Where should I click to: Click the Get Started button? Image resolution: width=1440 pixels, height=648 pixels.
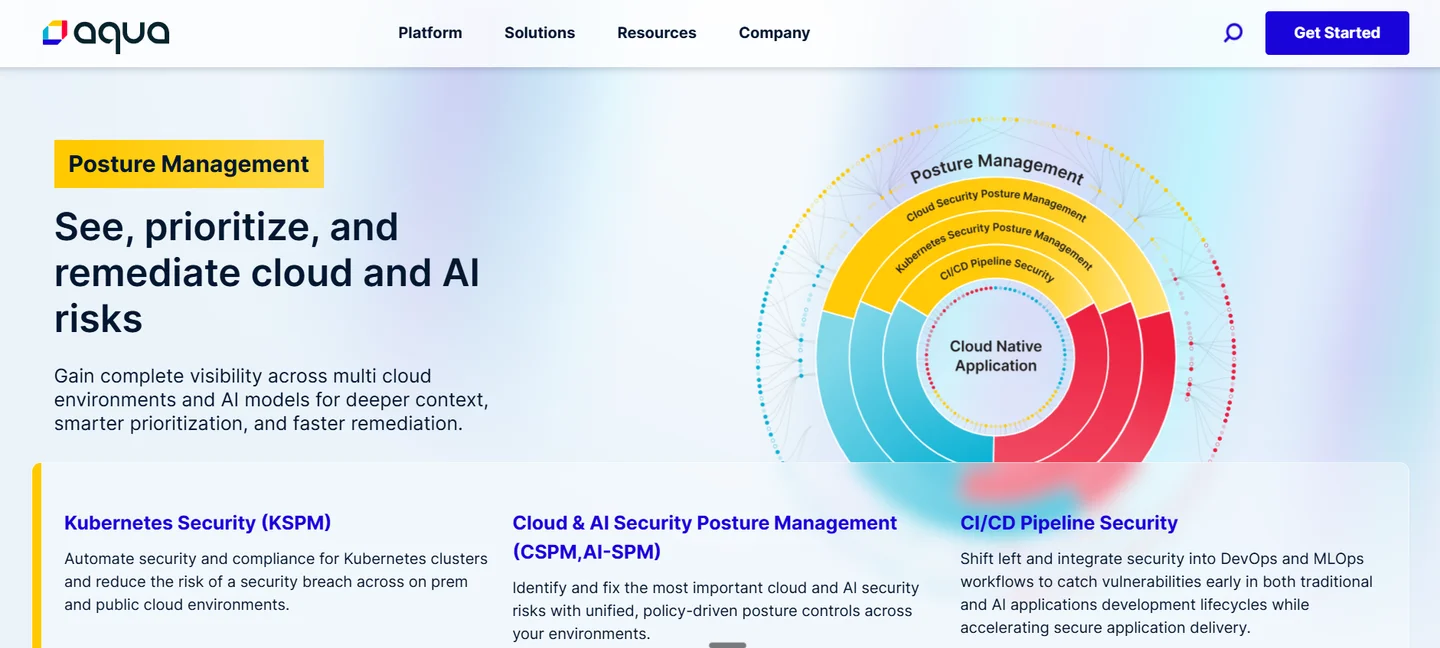1337,33
